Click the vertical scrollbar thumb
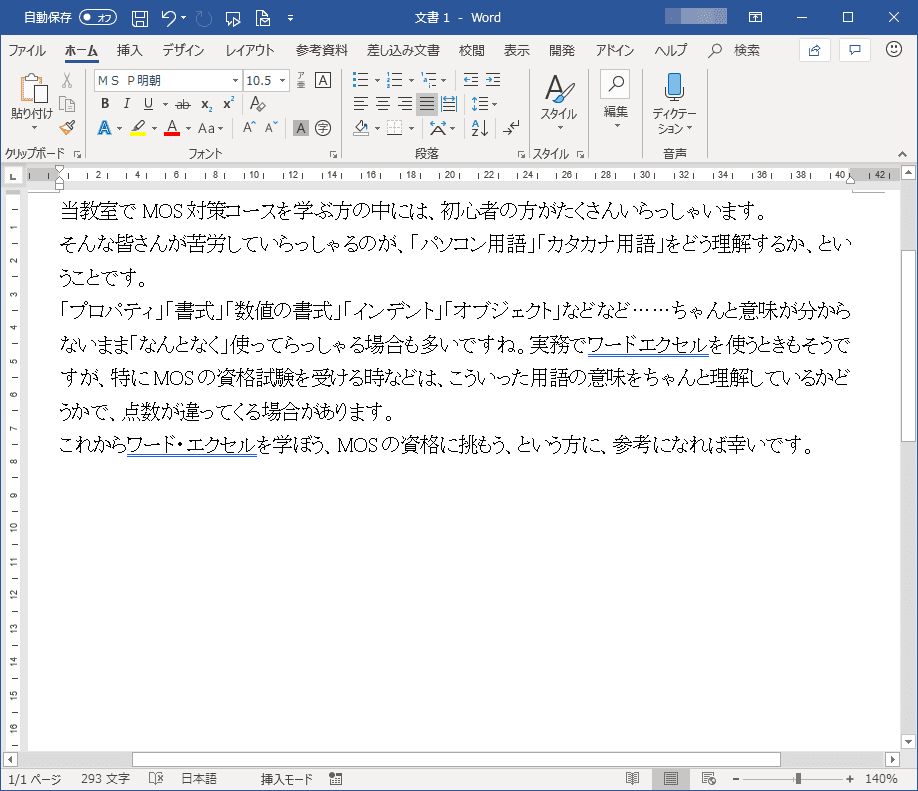 click(x=908, y=345)
